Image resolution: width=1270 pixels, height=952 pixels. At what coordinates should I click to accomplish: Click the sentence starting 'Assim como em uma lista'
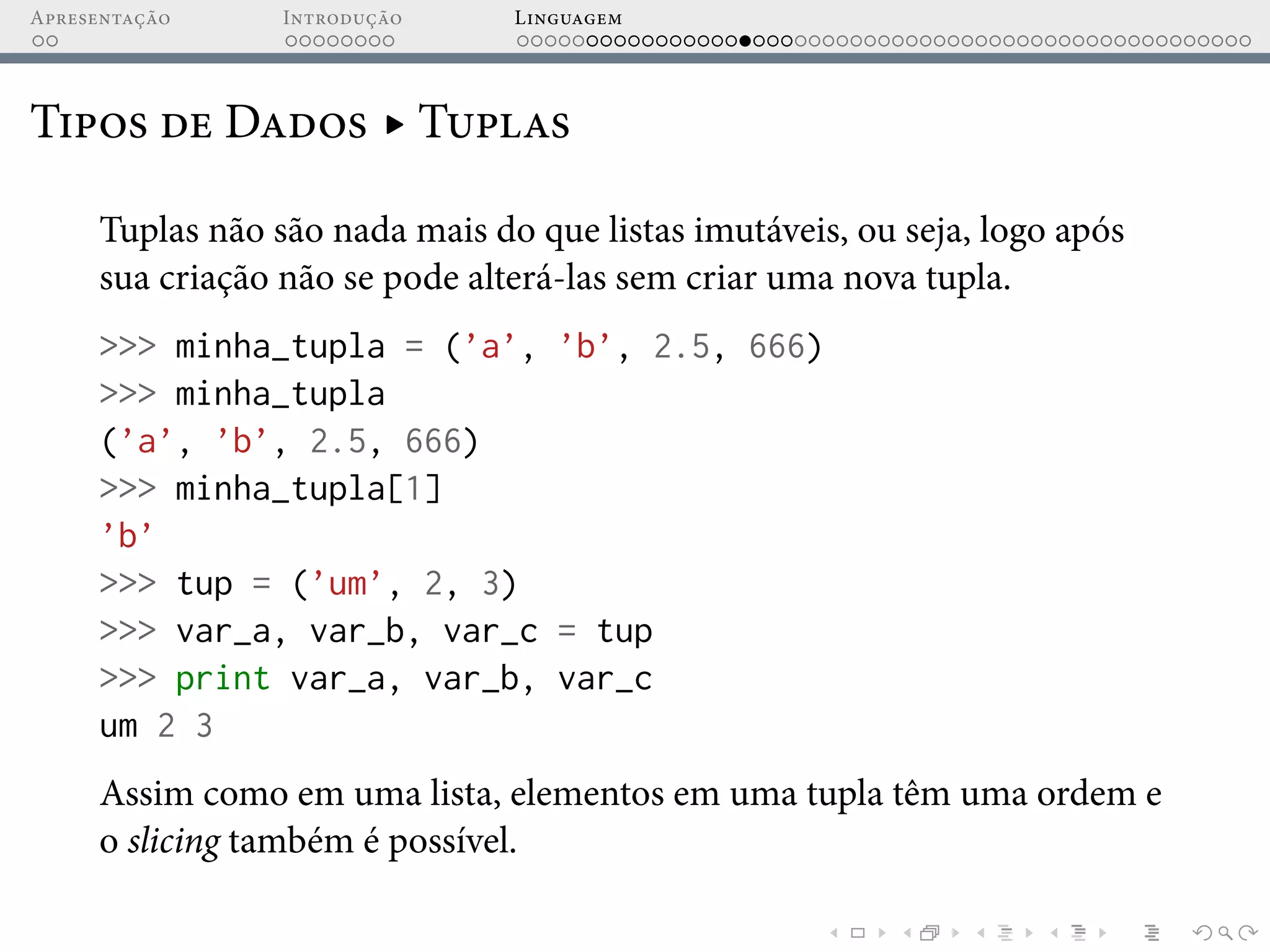(631, 817)
